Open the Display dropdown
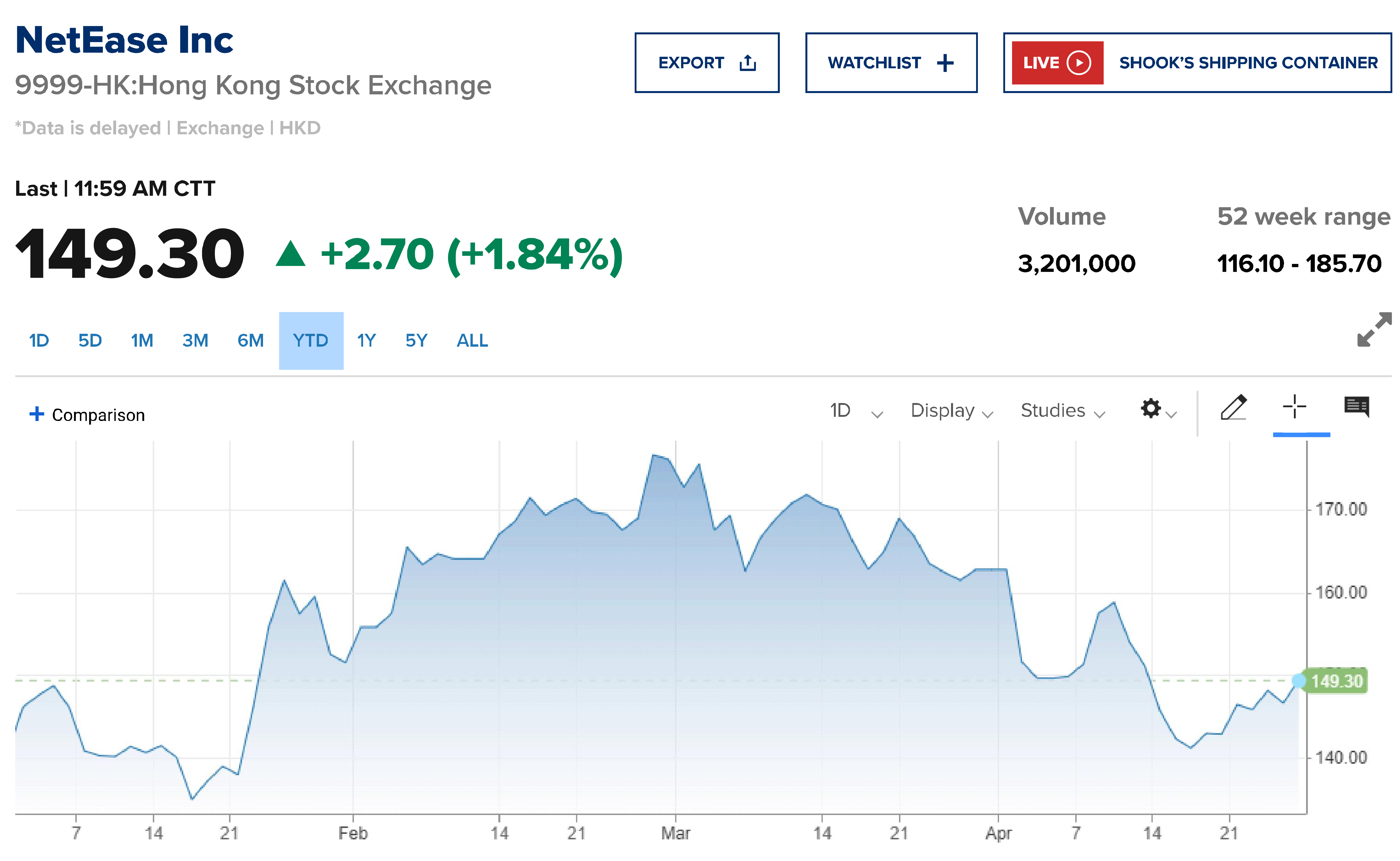Viewport: 1400px width, 861px height. (952, 411)
